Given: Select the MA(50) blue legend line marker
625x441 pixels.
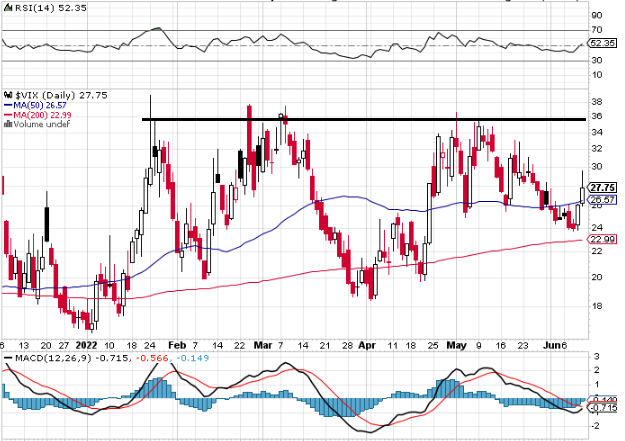Looking at the screenshot, I should click(x=8, y=105).
